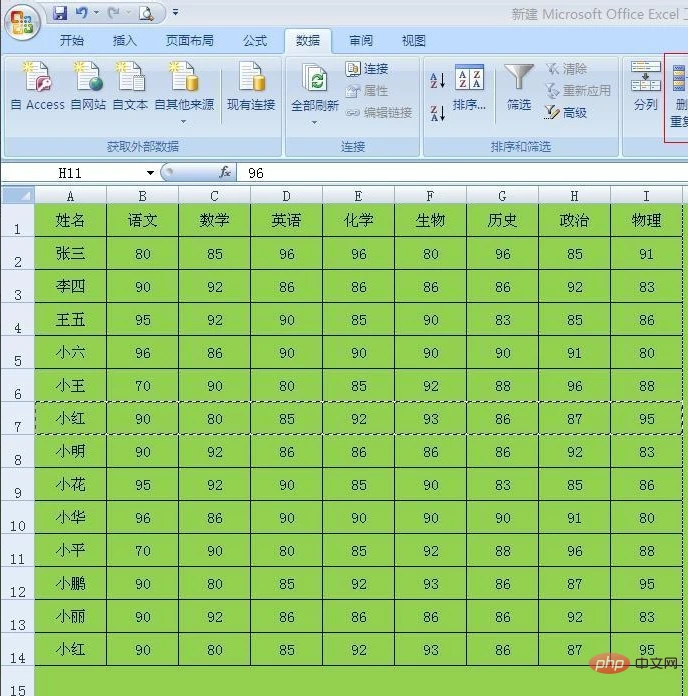The image size is (688, 696).
Task: Click the 高级 (Advanced) filter button
Action: point(566,113)
